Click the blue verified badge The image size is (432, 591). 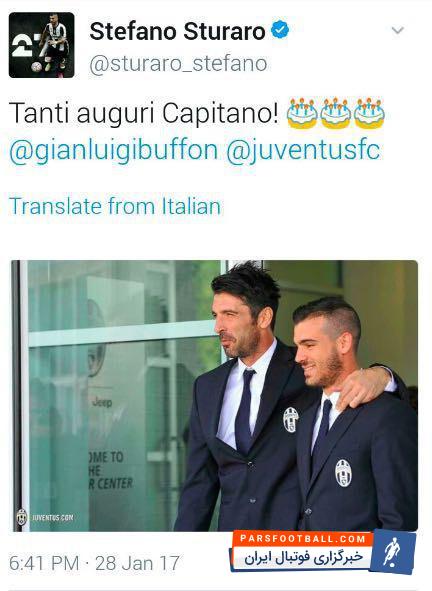(280, 30)
